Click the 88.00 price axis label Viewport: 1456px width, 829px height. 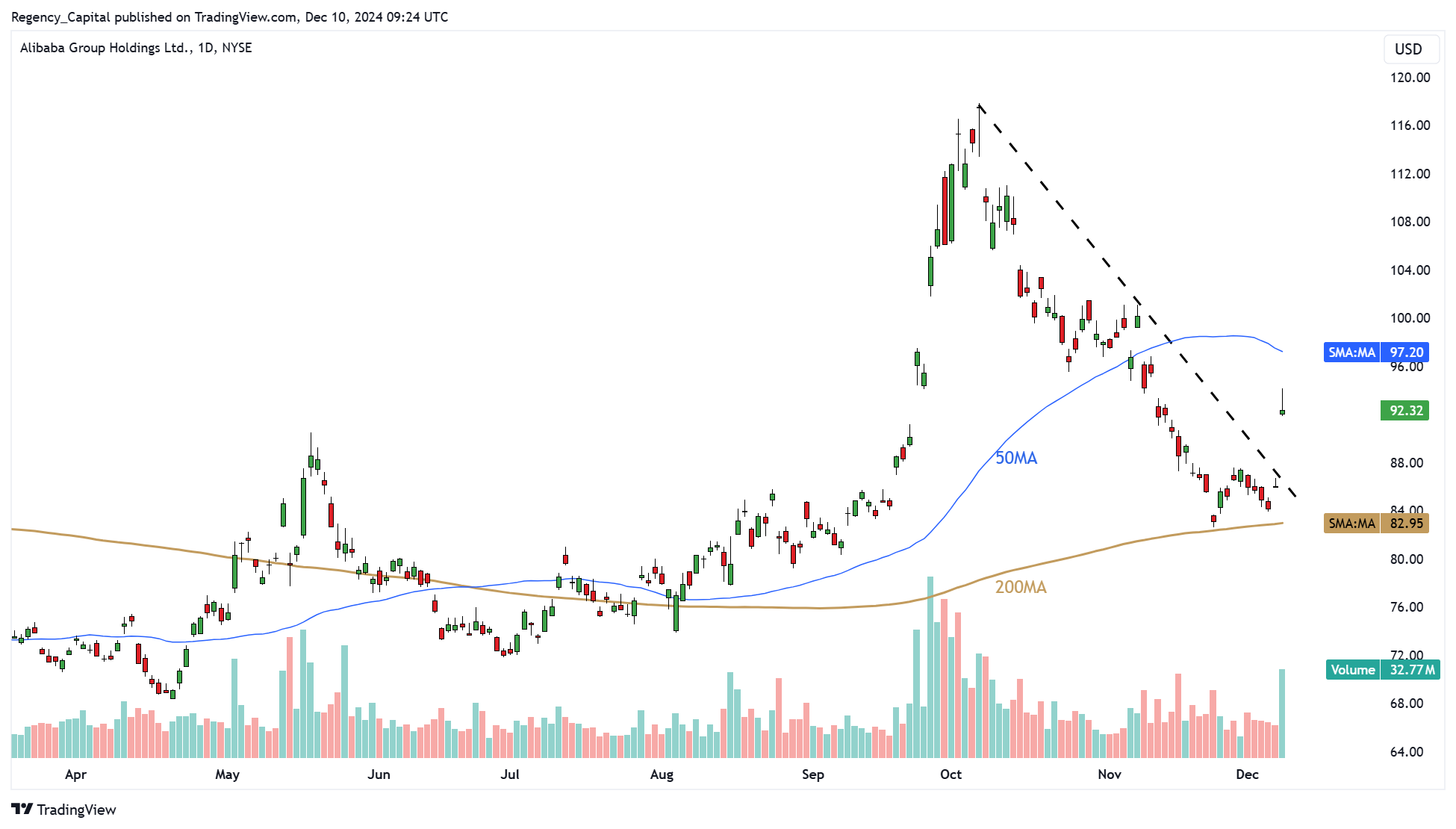pyautogui.click(x=1407, y=463)
